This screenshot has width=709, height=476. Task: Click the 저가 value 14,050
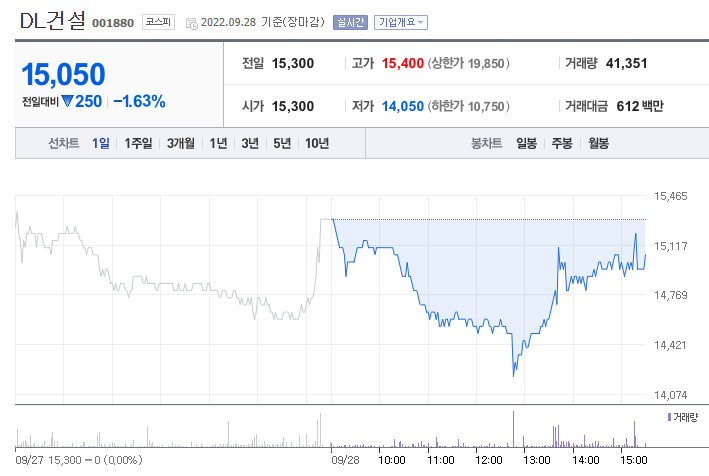click(402, 106)
